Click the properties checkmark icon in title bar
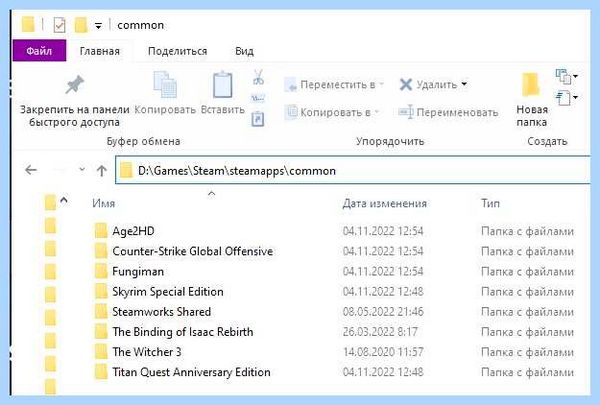 (59, 25)
